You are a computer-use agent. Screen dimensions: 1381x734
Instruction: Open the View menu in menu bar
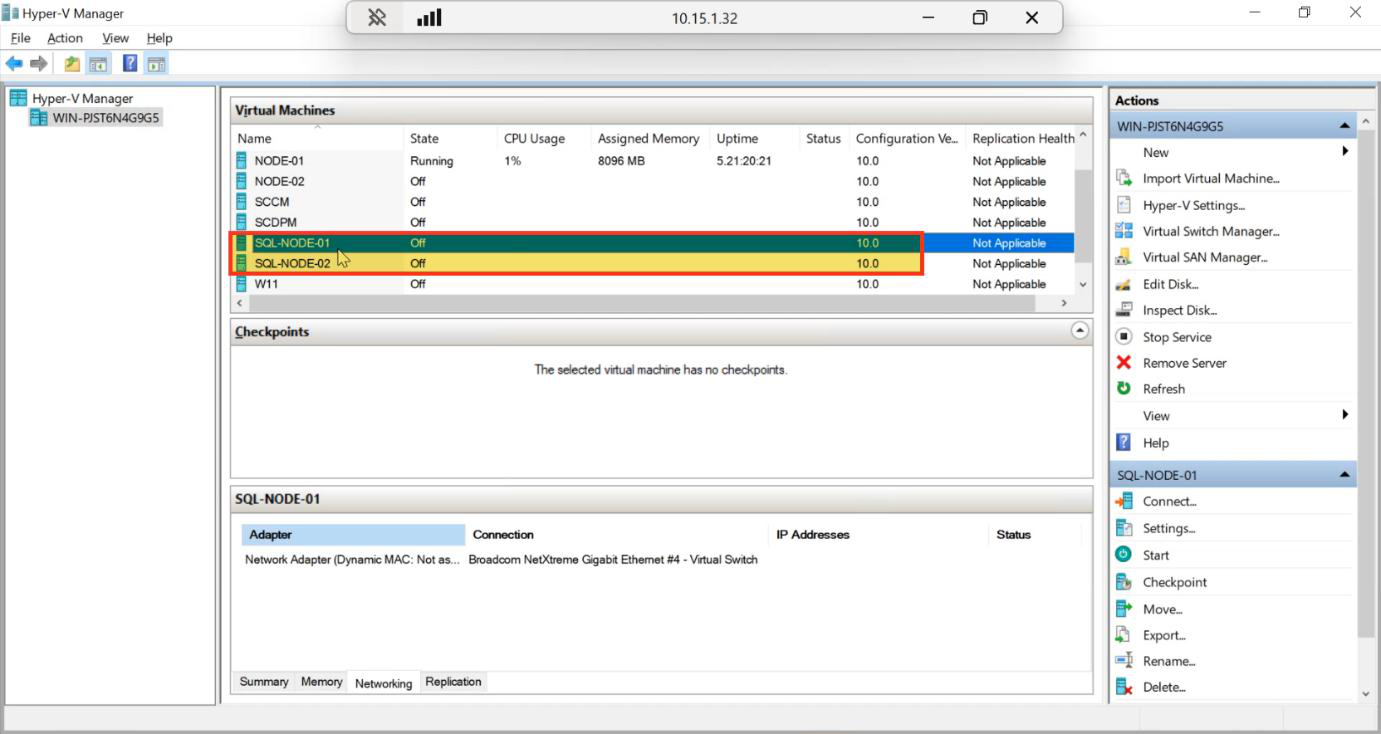(x=115, y=38)
